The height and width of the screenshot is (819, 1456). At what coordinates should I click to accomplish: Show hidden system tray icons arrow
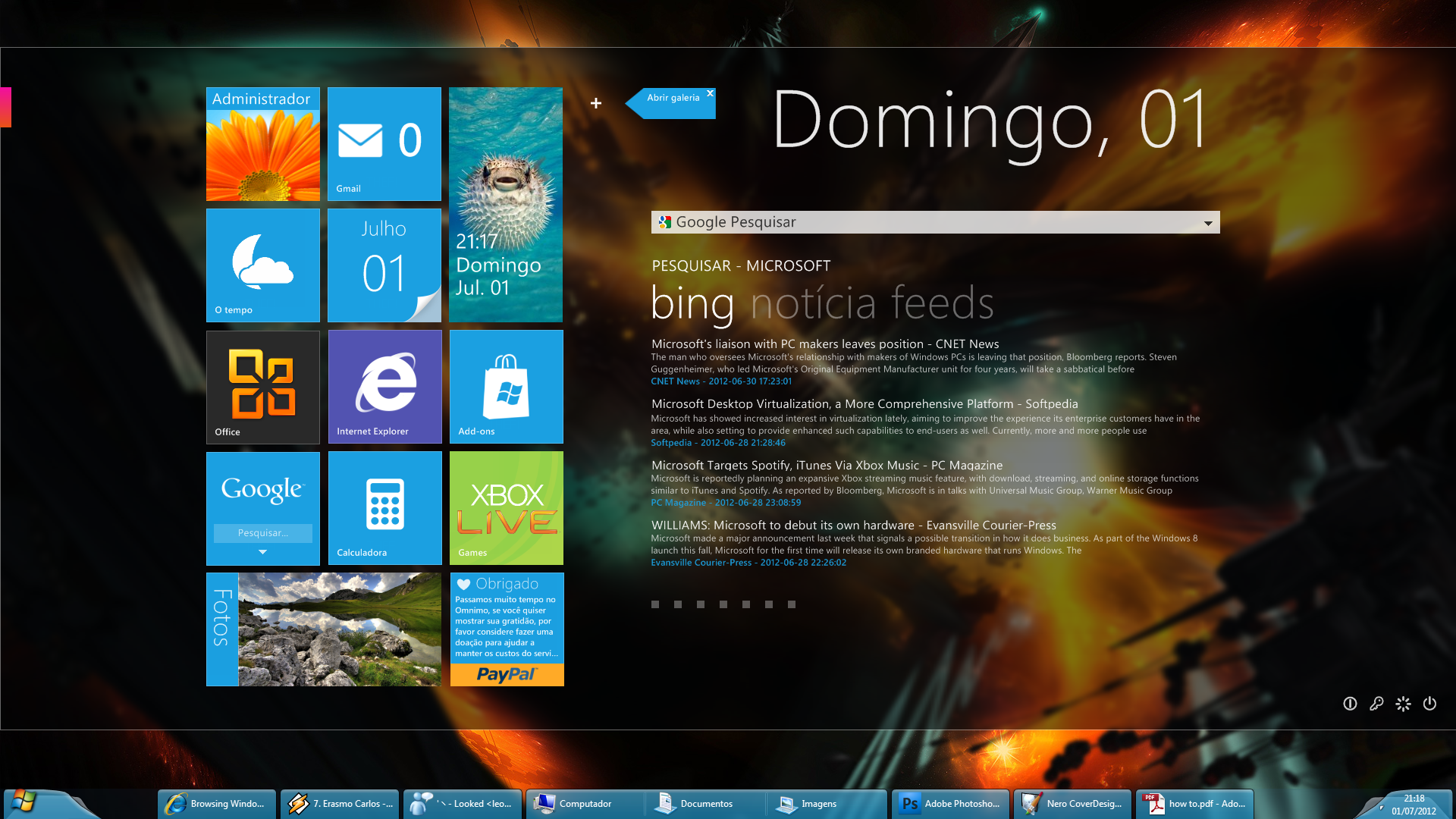click(1381, 807)
